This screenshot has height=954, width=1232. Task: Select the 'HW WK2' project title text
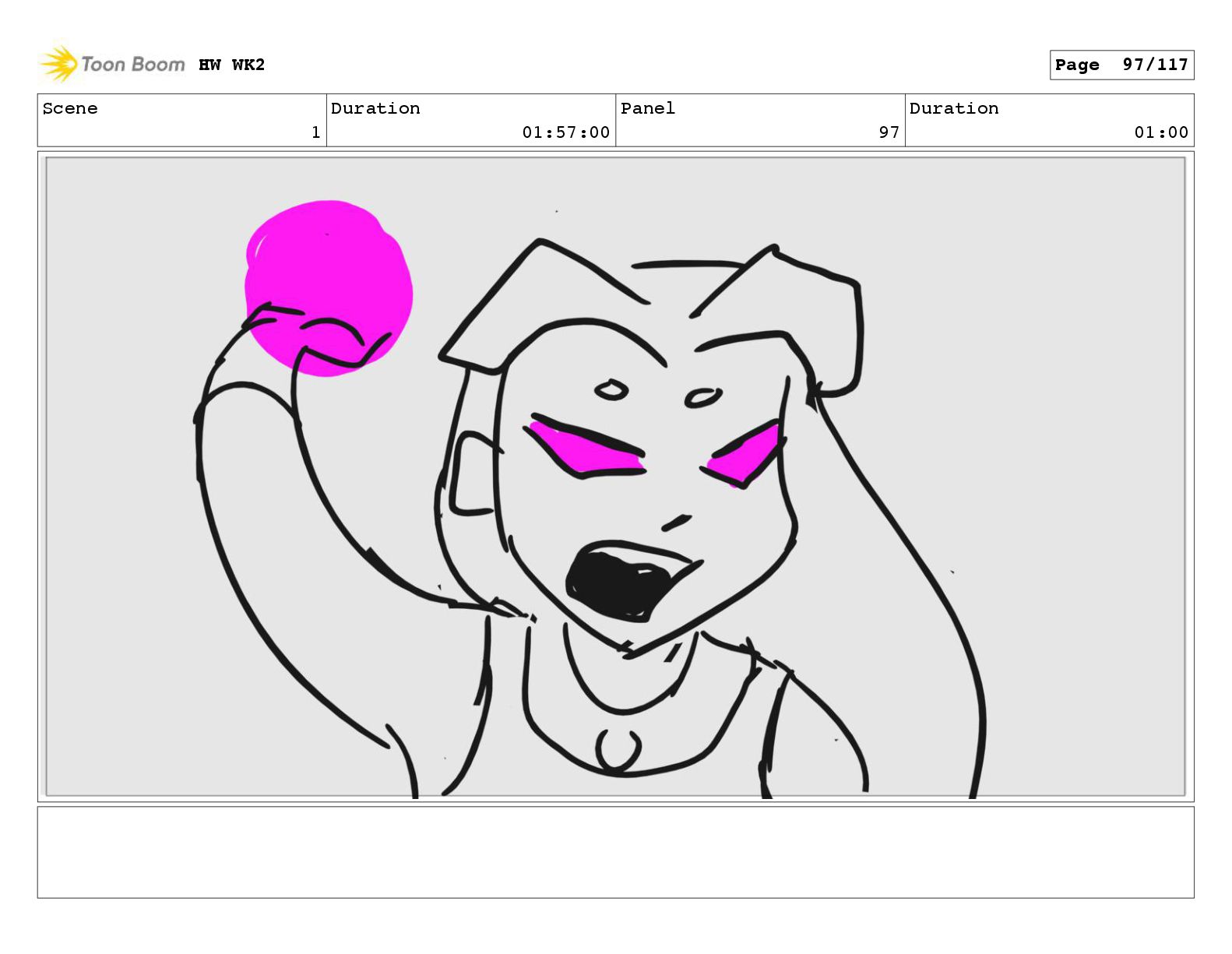pyautogui.click(x=231, y=65)
